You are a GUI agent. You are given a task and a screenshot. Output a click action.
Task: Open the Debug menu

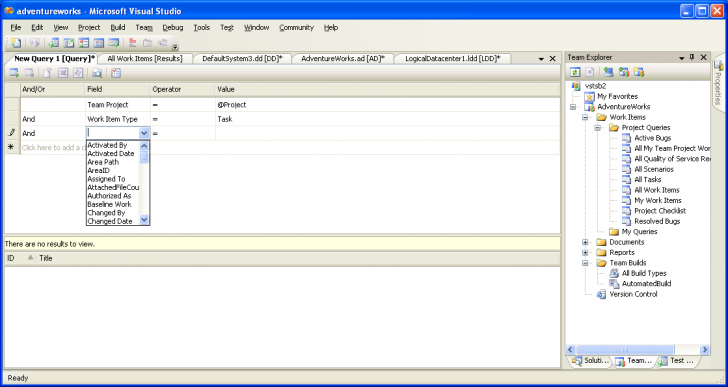[173, 27]
